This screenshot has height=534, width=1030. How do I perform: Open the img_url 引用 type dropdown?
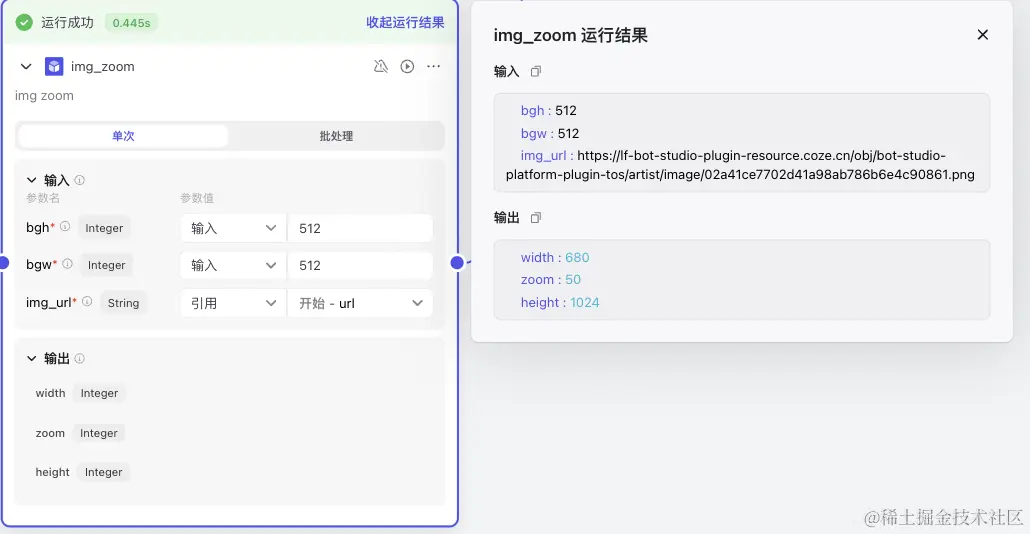(233, 303)
